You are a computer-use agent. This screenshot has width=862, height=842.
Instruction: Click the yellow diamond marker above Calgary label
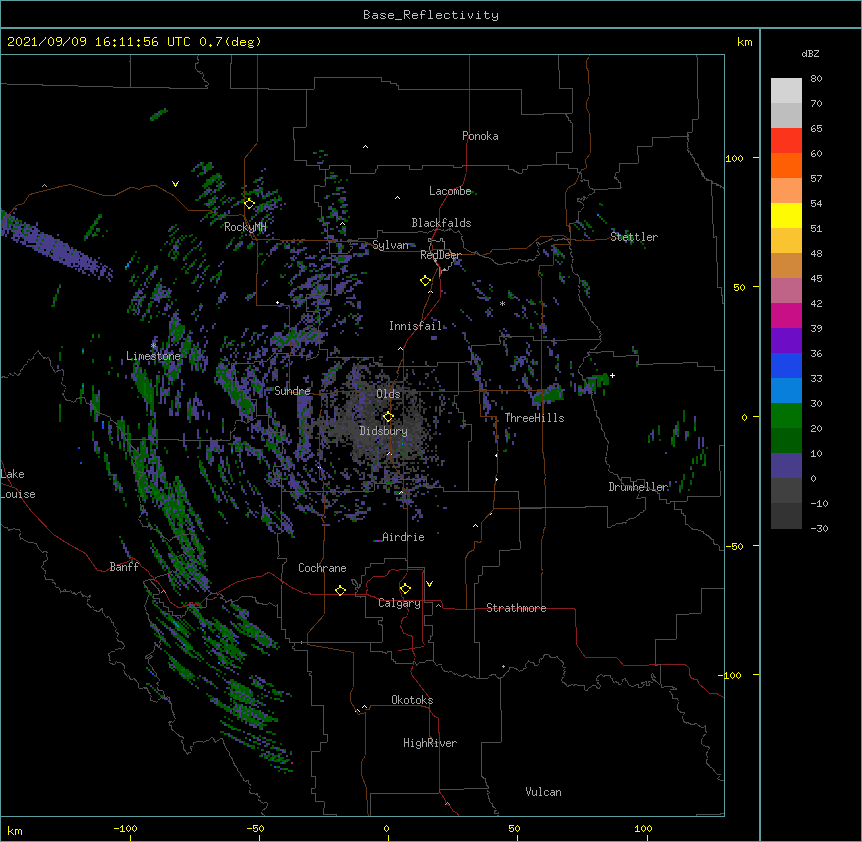(x=405, y=589)
